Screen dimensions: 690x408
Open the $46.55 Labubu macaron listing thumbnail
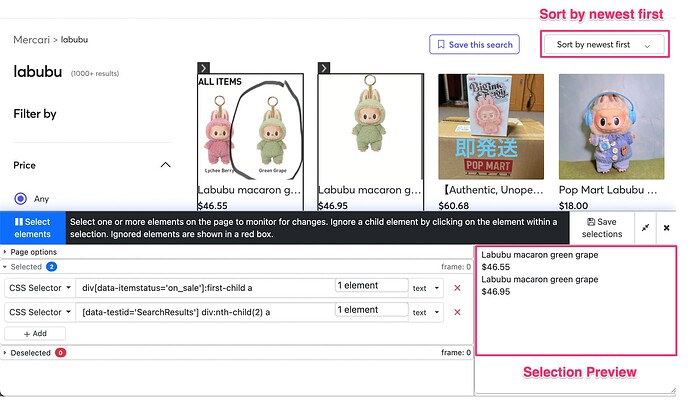[x=250, y=127]
